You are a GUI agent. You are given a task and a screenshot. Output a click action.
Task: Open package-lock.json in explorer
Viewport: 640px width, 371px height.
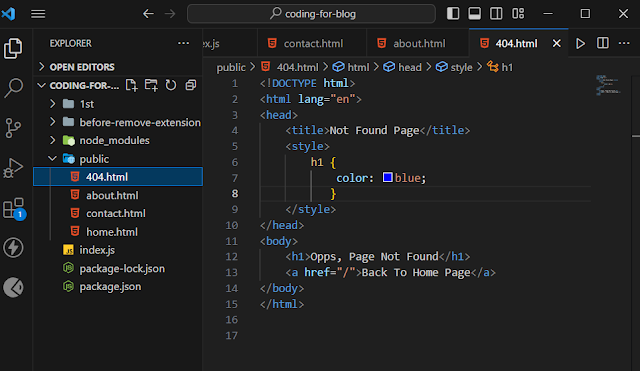pos(118,269)
